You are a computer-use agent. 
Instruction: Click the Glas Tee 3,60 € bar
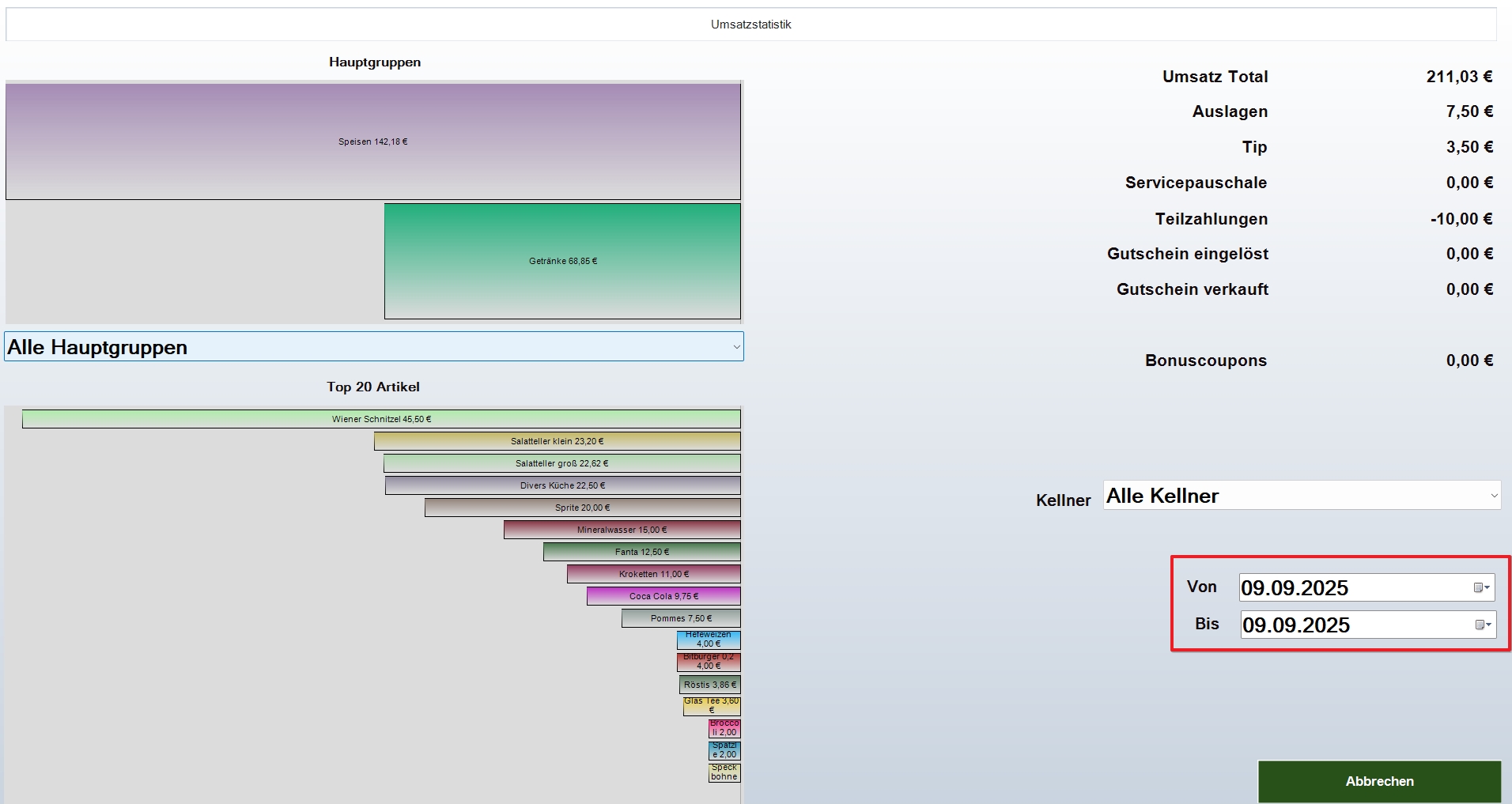click(x=712, y=706)
